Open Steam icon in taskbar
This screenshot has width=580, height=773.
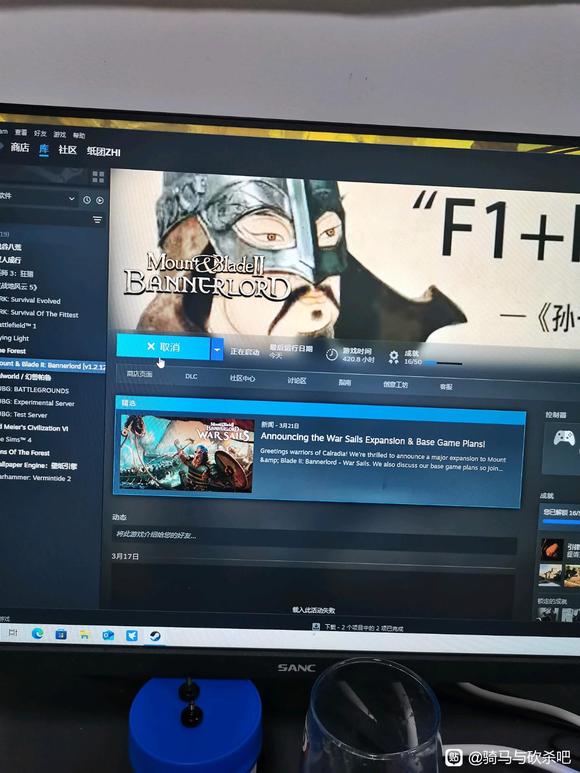point(155,636)
